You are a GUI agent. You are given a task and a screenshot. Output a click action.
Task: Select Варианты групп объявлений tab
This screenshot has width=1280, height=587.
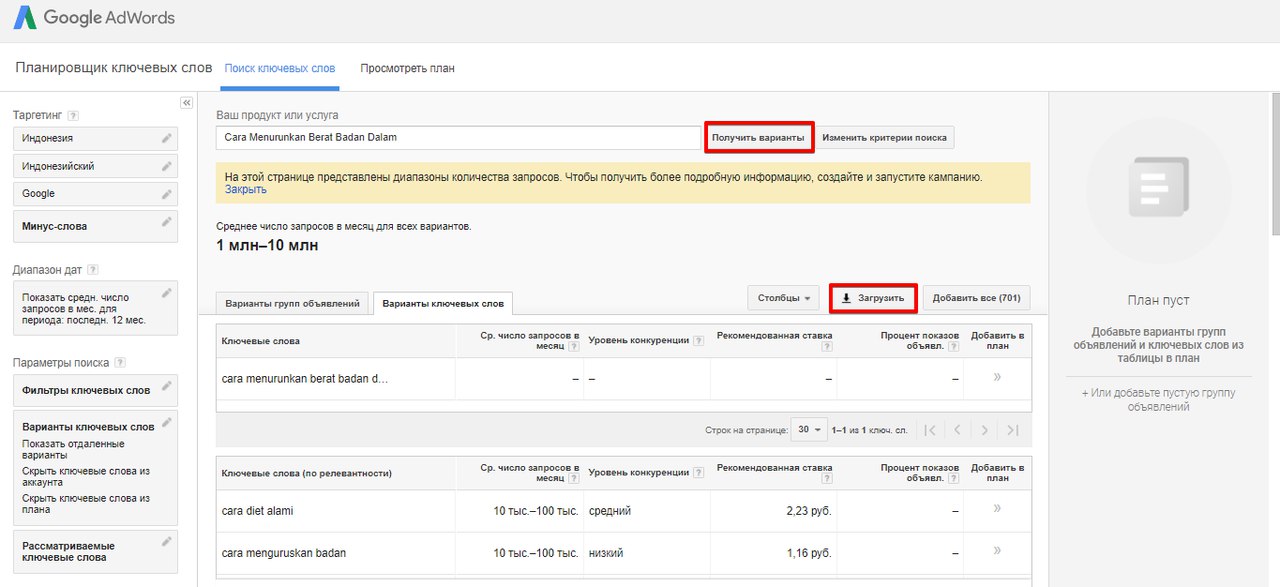coord(292,303)
